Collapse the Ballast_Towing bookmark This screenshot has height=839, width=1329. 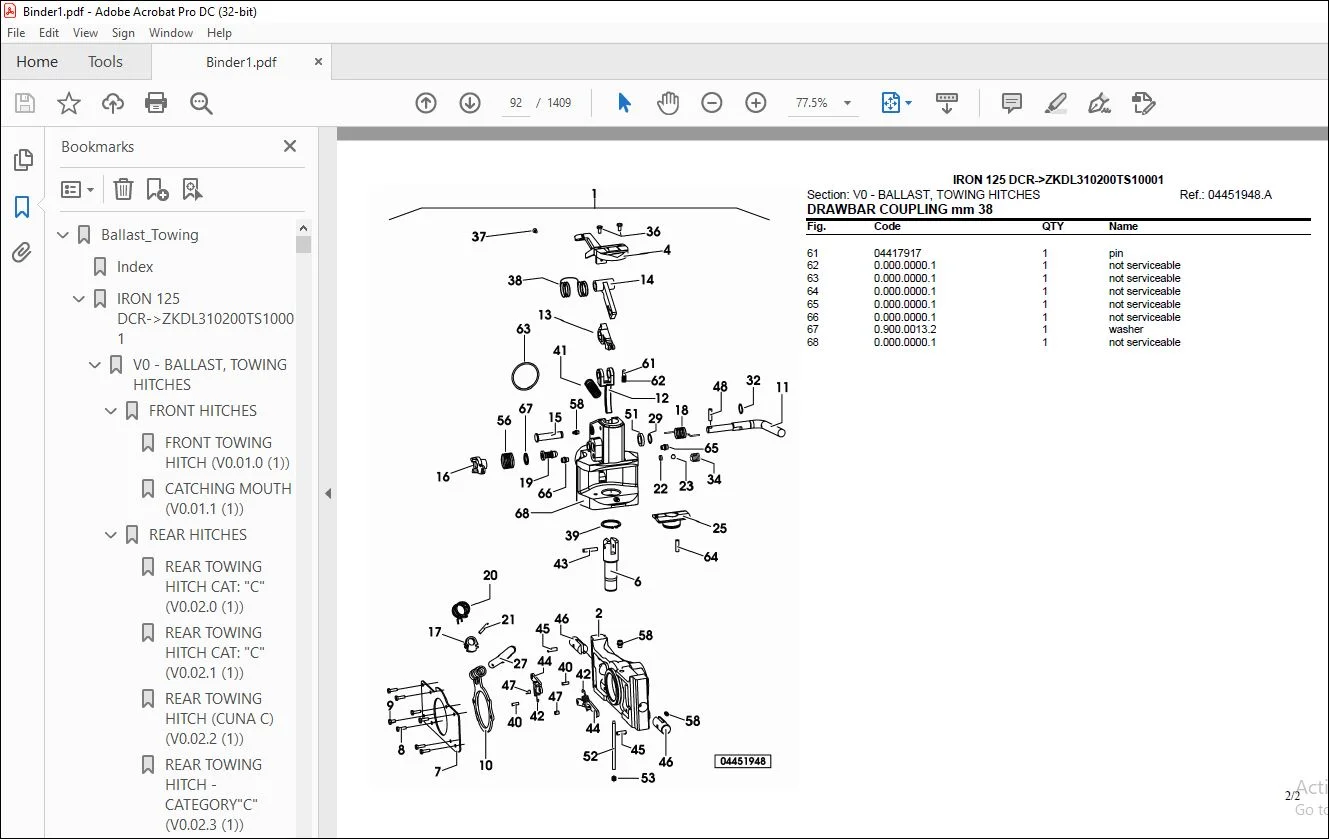(63, 235)
